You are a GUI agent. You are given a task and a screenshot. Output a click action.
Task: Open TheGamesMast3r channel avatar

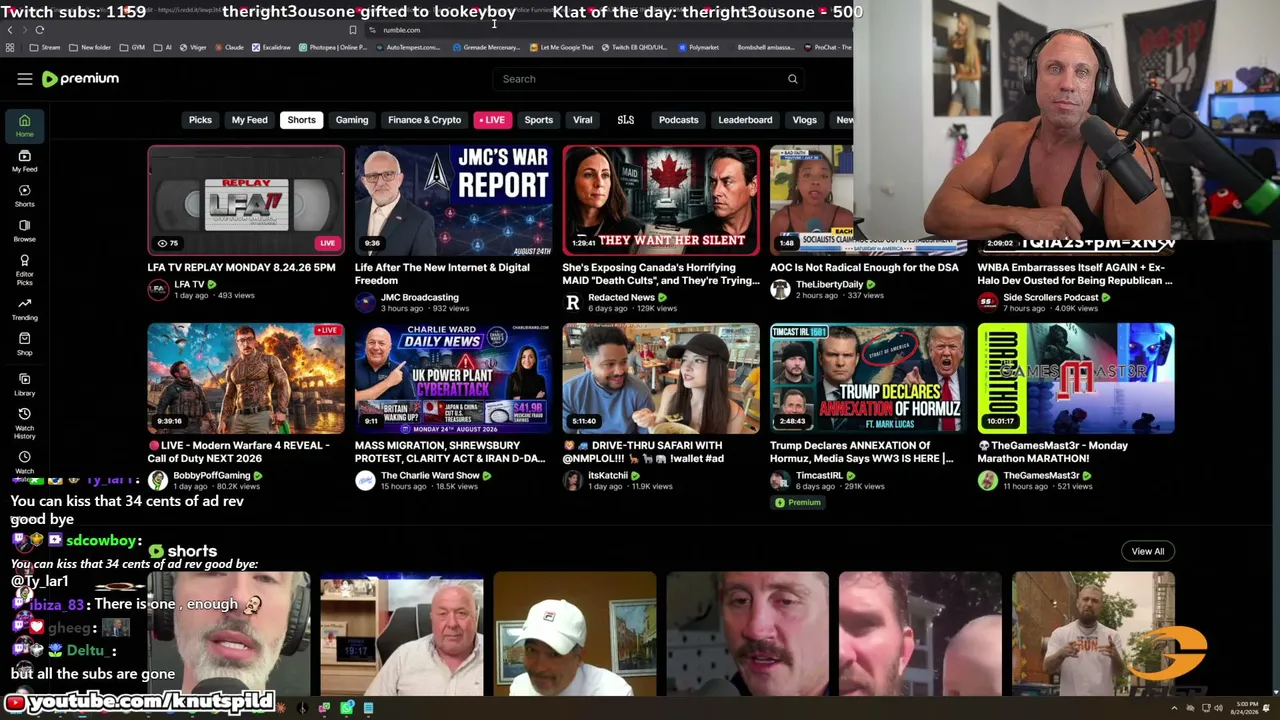[988, 480]
